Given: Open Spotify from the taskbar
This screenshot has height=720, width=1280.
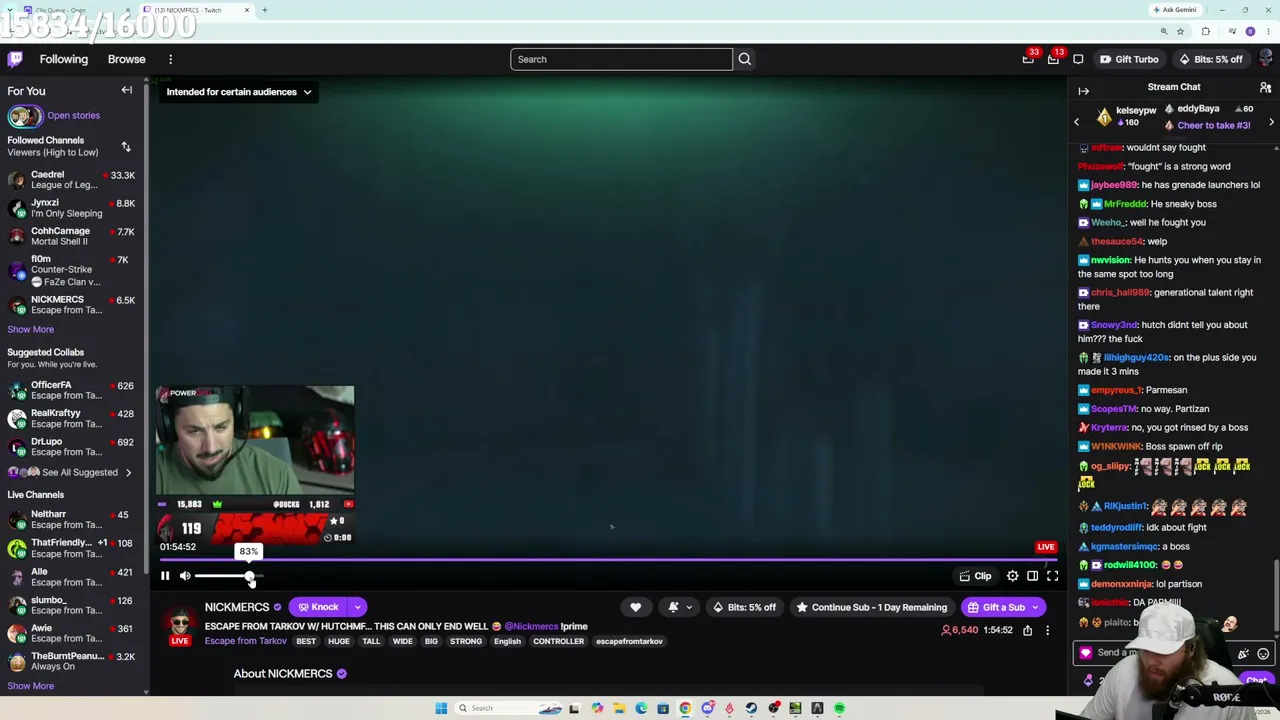Looking at the screenshot, I should (839, 708).
